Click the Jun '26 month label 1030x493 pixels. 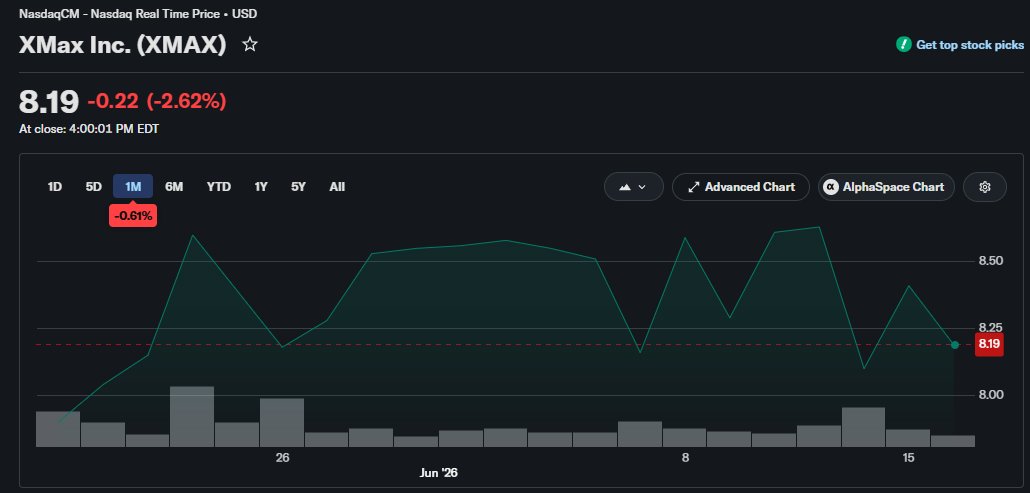tap(438, 473)
